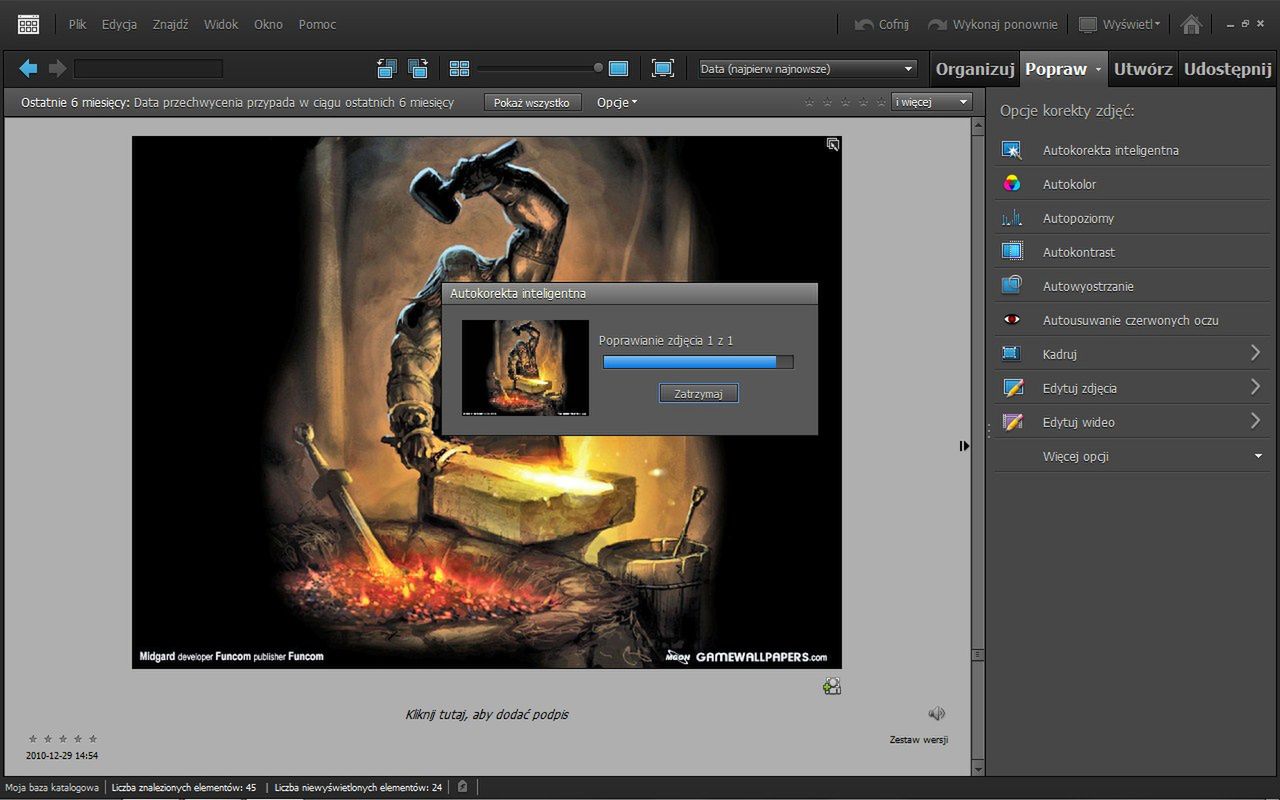Image resolution: width=1280 pixels, height=800 pixels.
Task: Rotate photo right icon
Action: pos(418,68)
